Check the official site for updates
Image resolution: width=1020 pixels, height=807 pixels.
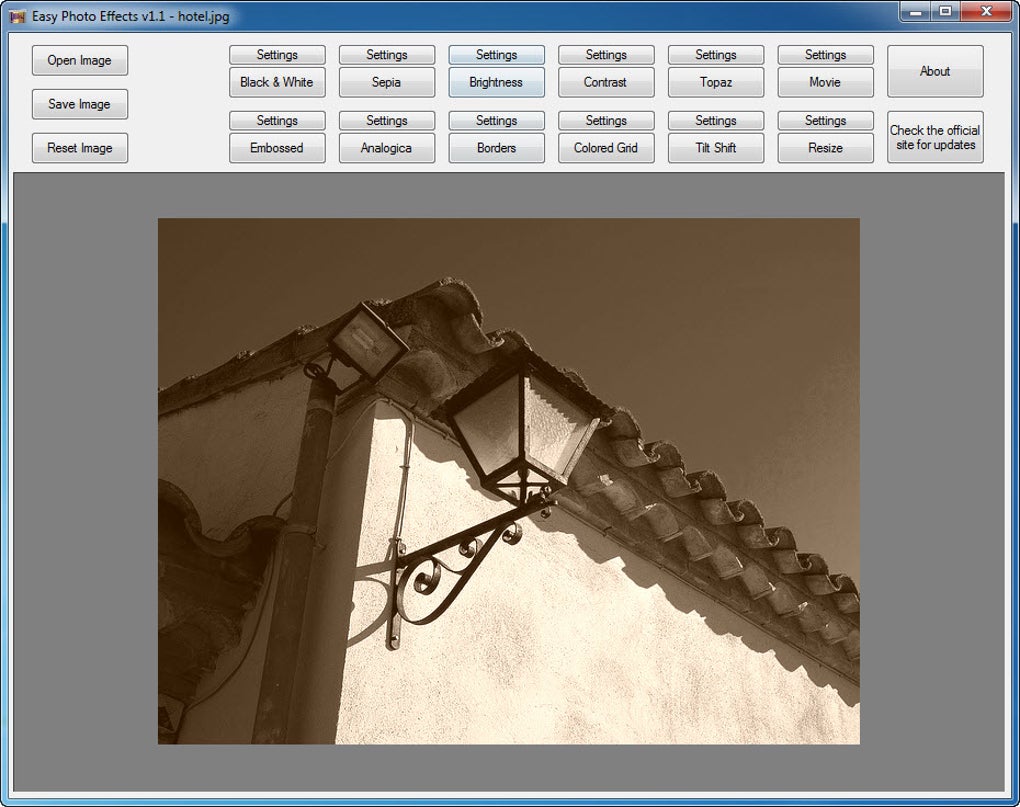935,137
